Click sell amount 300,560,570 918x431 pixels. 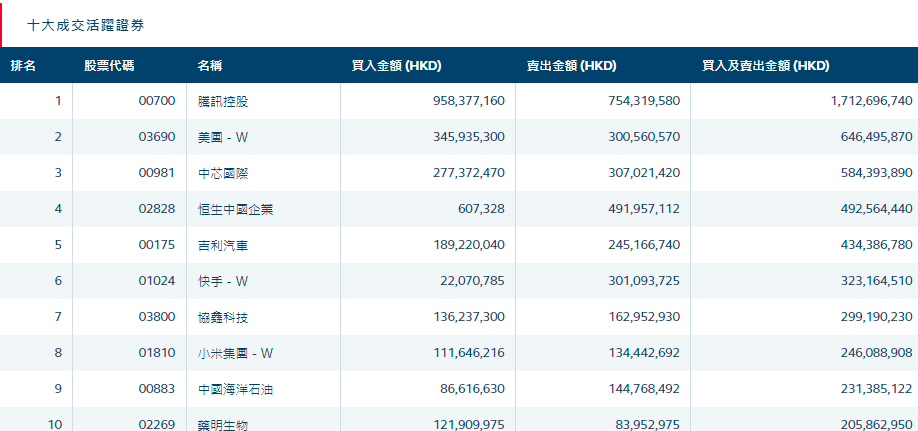coord(645,137)
